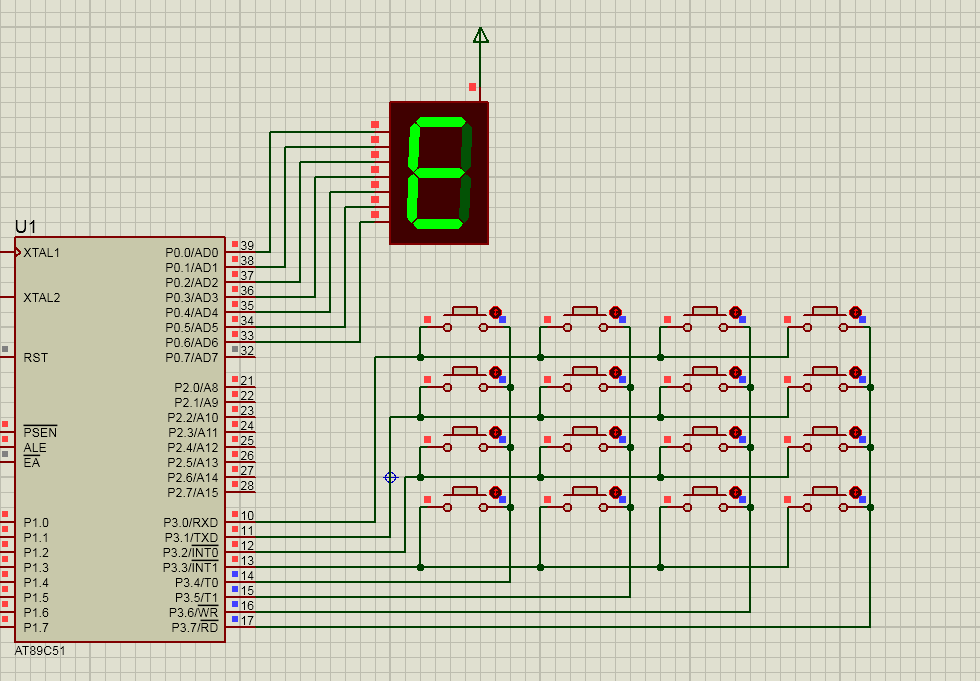Toggle latch on keypad button between P3.1 and P3.5
The width and height of the screenshot is (980, 681).
click(616, 372)
